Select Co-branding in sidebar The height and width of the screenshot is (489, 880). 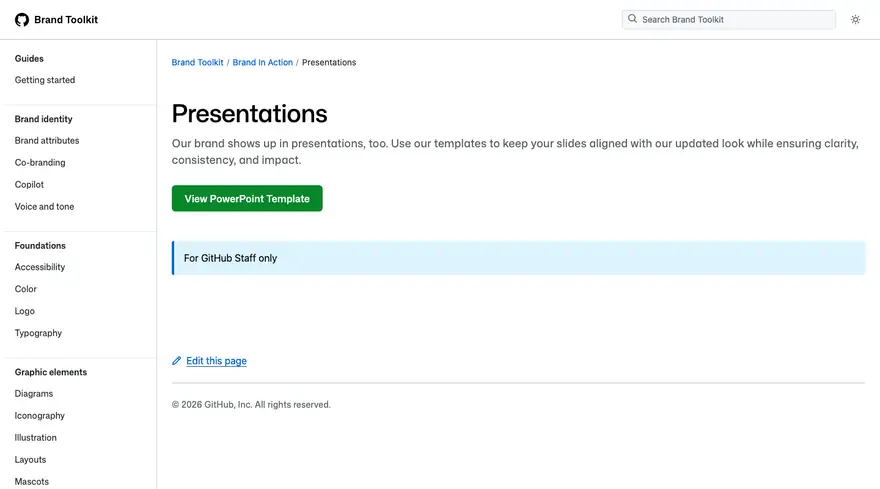(40, 162)
